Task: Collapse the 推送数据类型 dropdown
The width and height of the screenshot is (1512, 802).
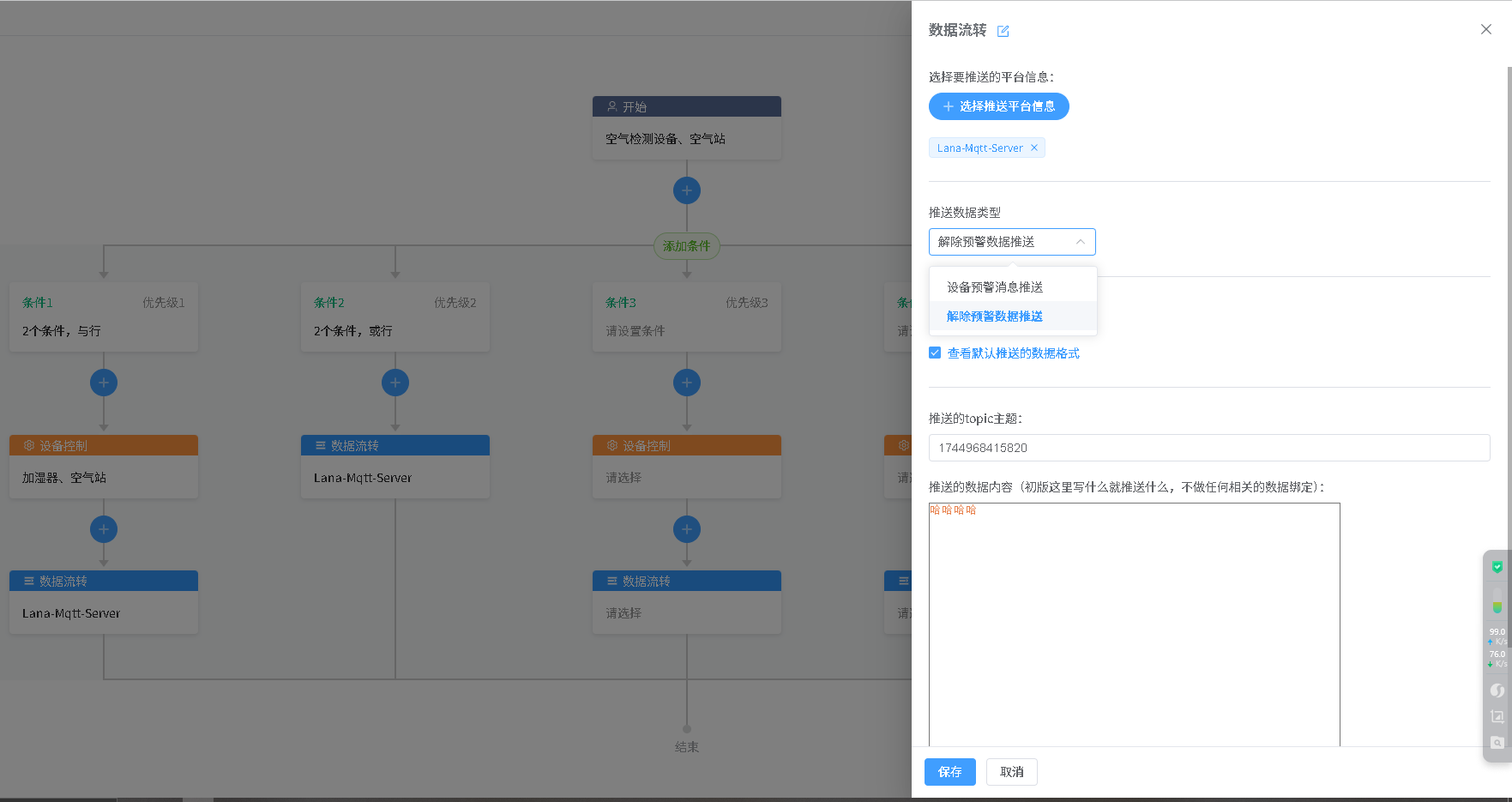Action: (1080, 242)
